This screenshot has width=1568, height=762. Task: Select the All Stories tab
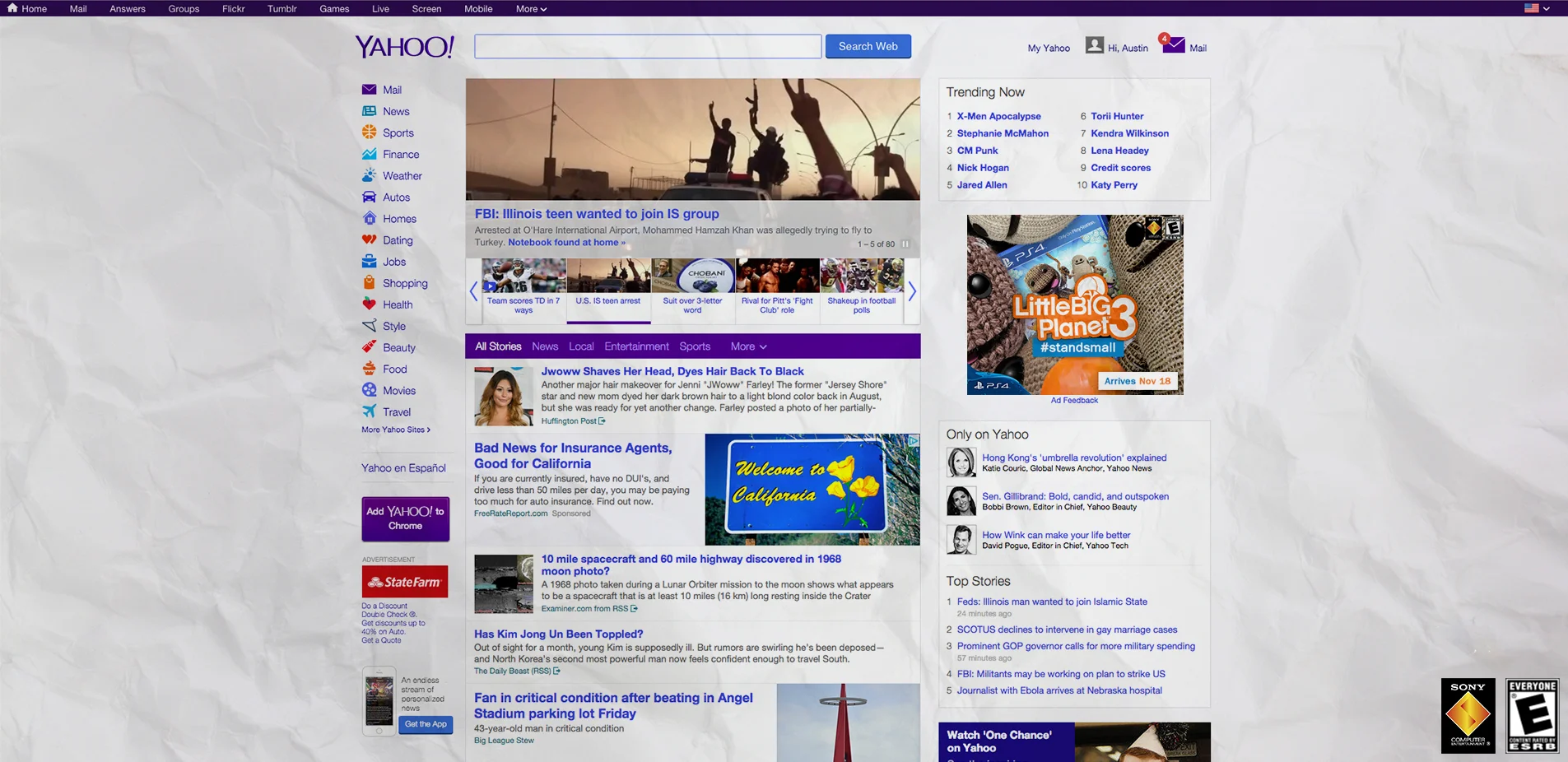498,346
